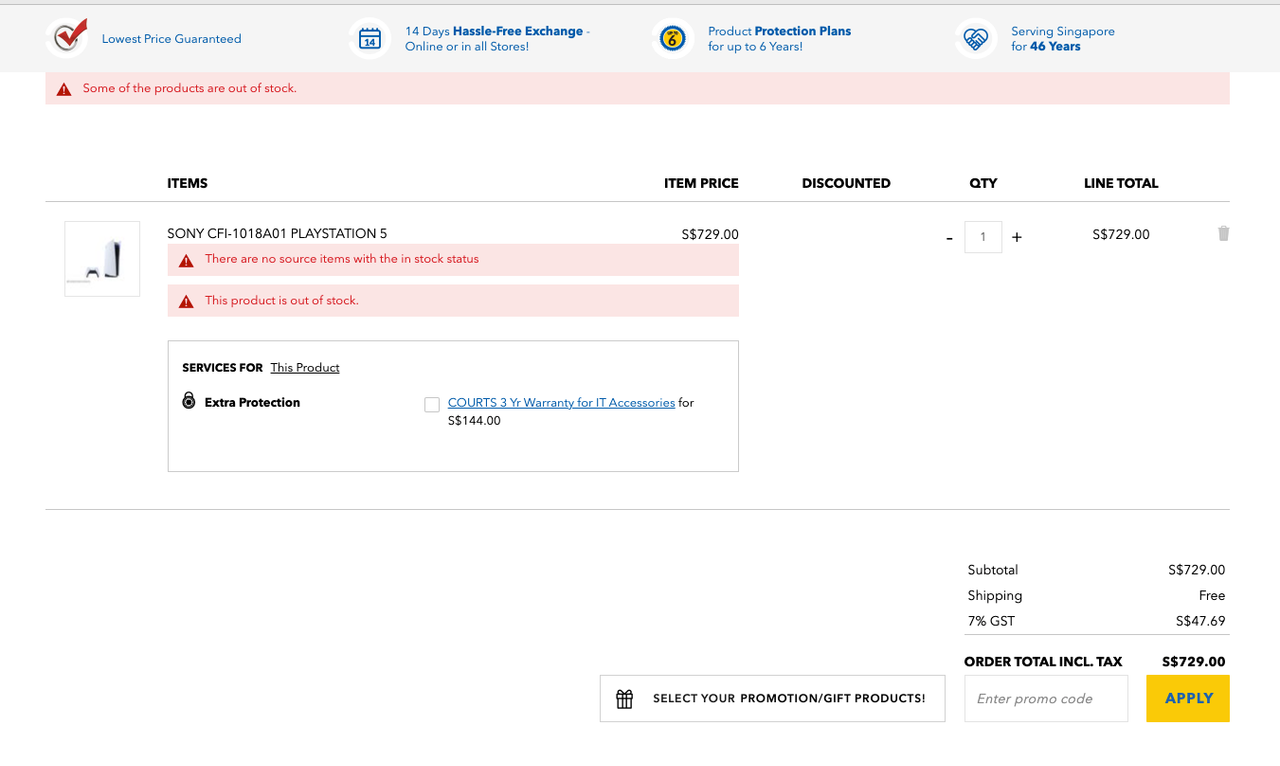Click the Lowest Price Guaranteed checkmark icon

[x=67, y=37]
